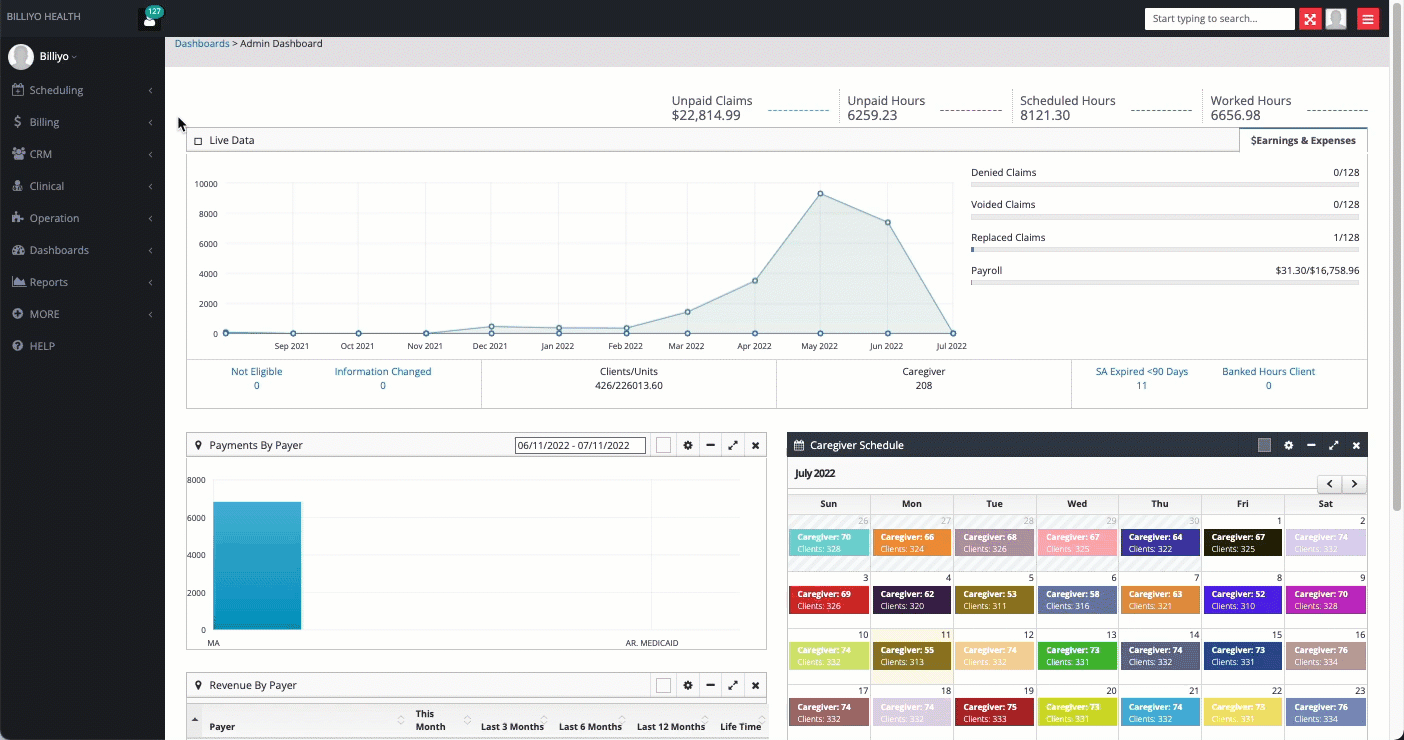This screenshot has height=740, width=1404.
Task: Click user avatar icon in top bar
Action: click(x=1336, y=19)
